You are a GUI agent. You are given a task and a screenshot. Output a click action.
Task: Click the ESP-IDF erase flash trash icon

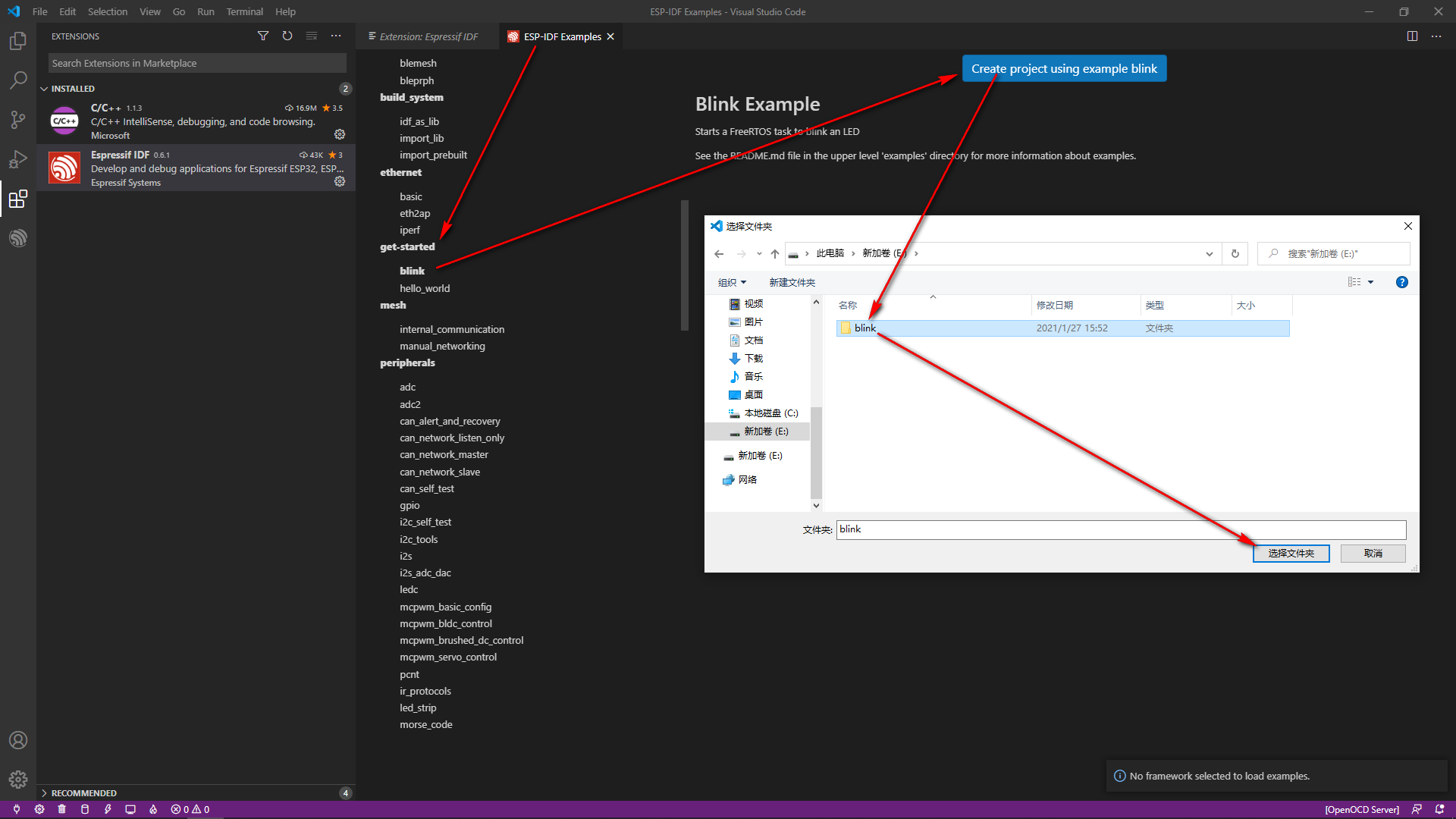pos(62,809)
